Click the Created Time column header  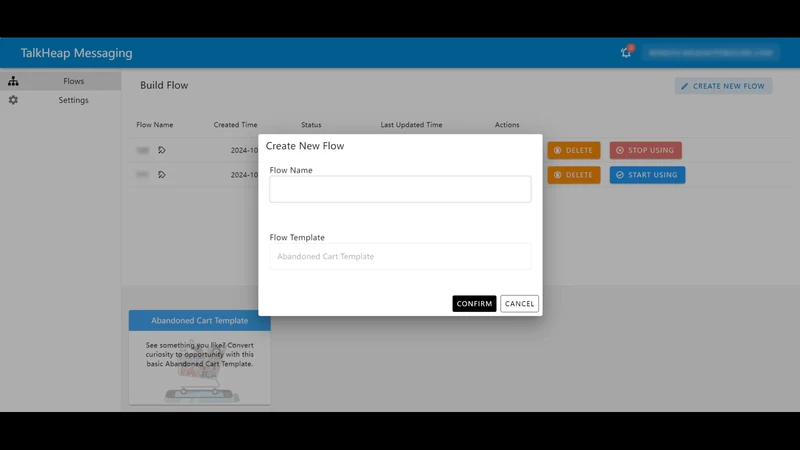[235, 124]
